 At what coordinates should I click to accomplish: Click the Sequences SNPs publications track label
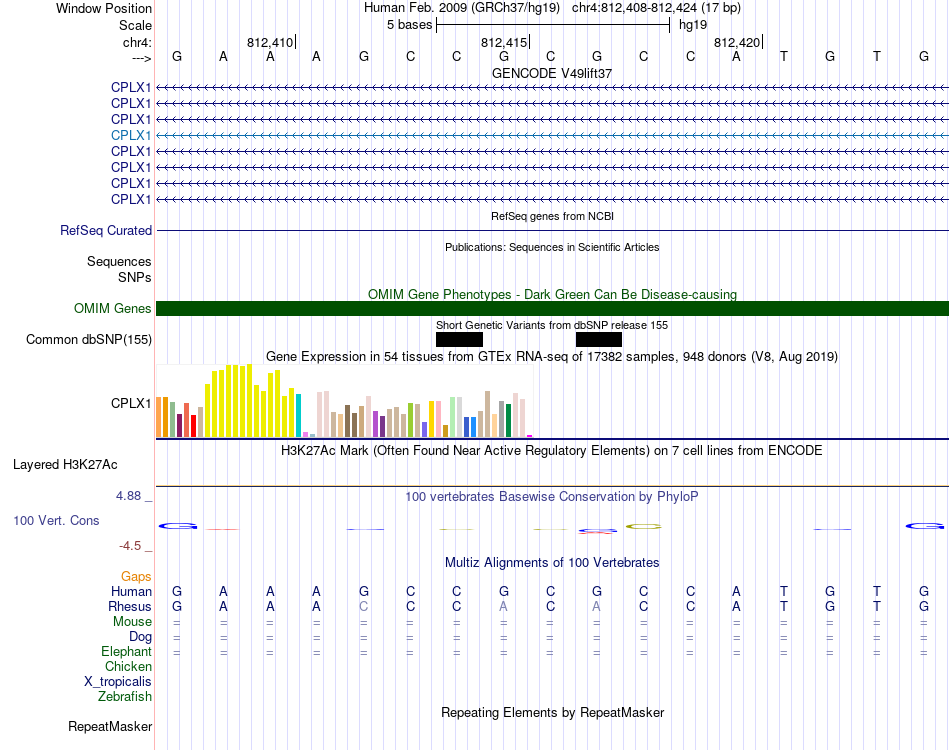[x=119, y=269]
